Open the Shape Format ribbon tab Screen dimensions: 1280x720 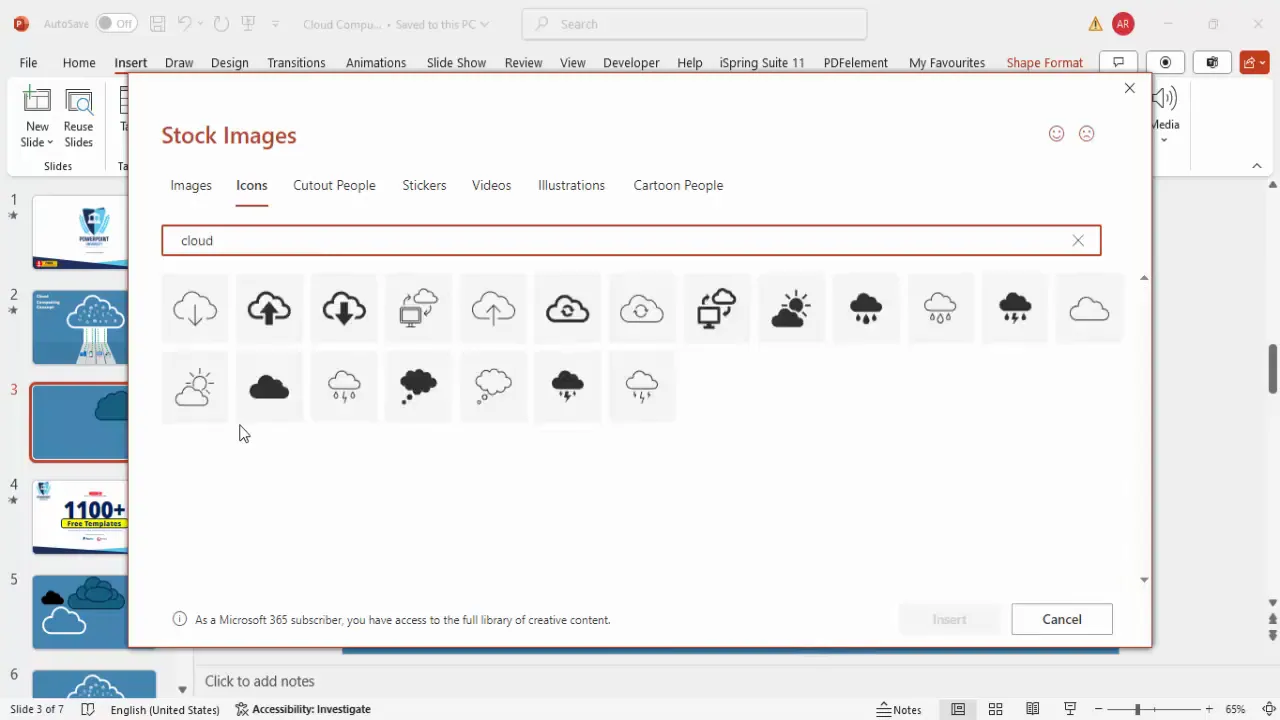(x=1044, y=62)
